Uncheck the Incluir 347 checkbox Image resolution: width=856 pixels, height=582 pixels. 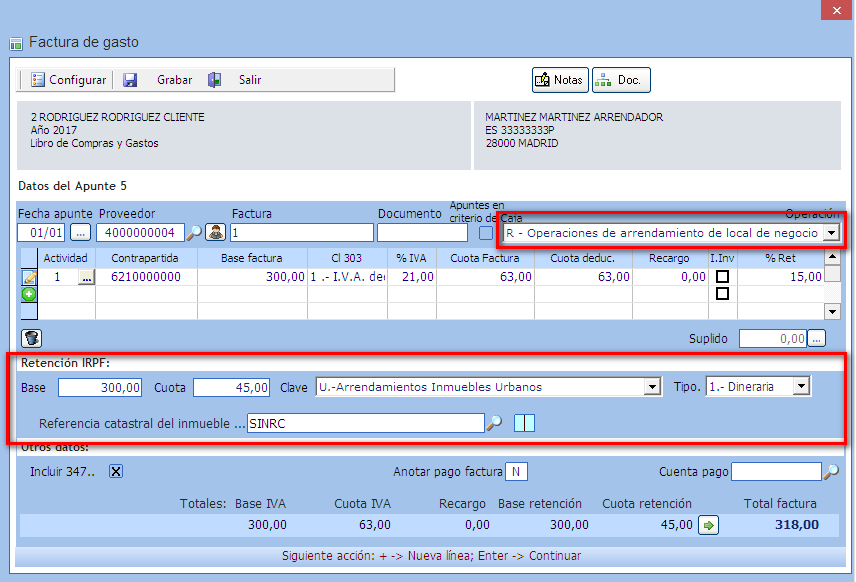pos(116,471)
